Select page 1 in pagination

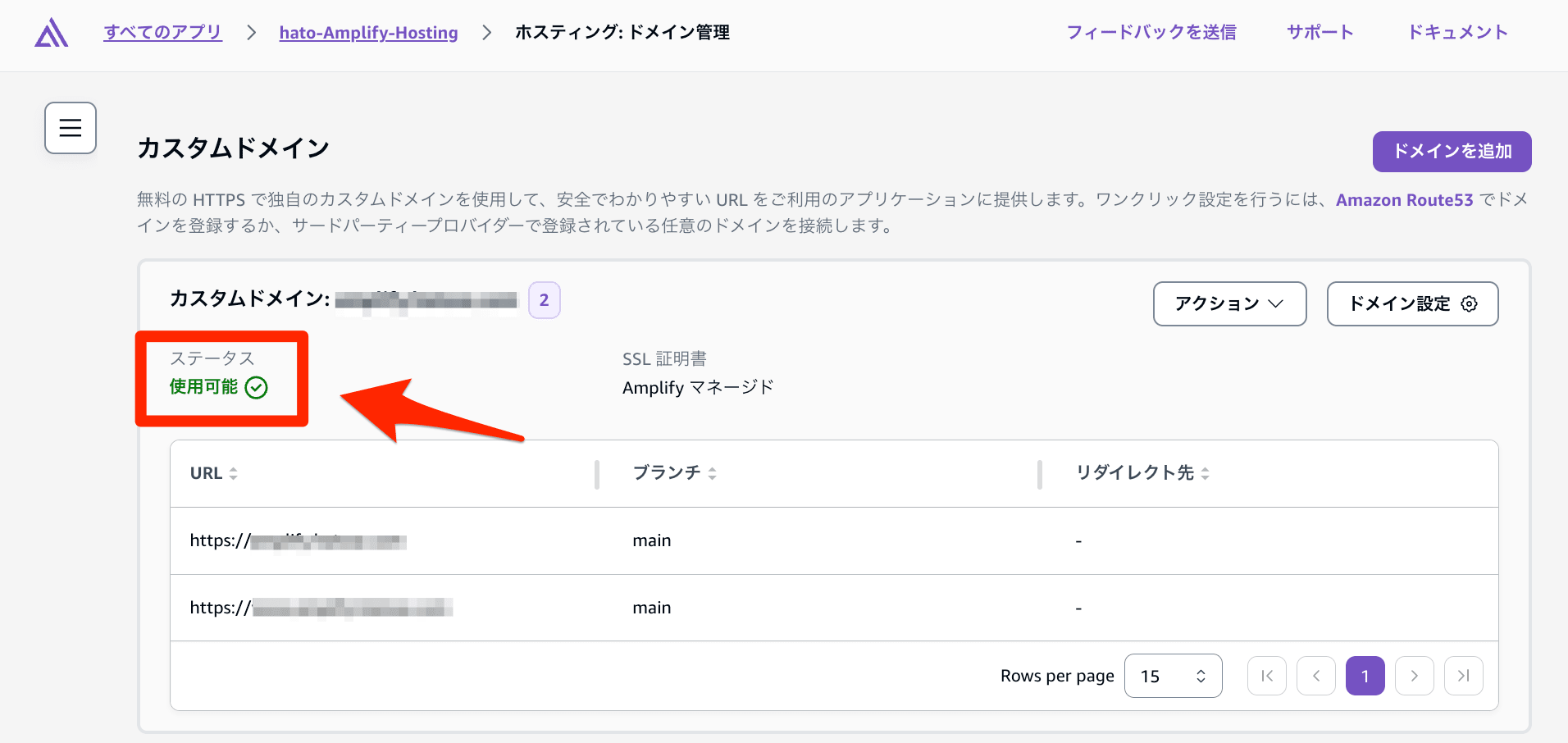pos(1365,676)
